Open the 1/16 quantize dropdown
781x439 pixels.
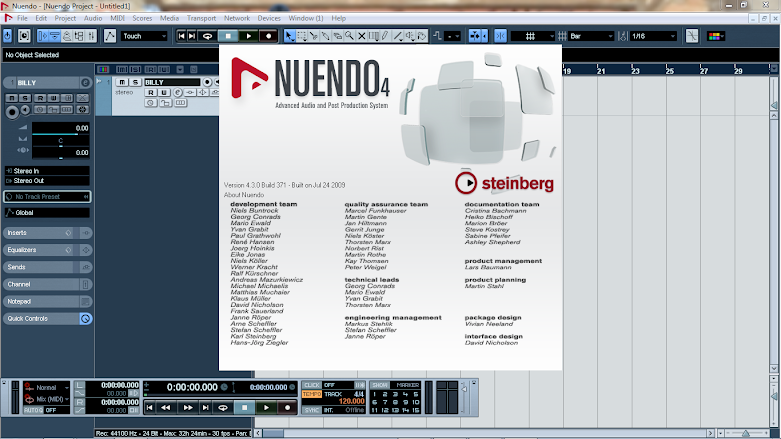[x=653, y=36]
